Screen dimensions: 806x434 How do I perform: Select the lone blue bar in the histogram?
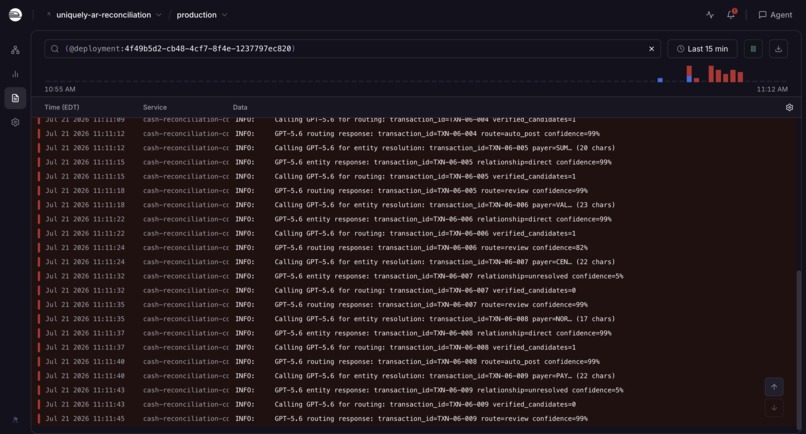(660, 80)
